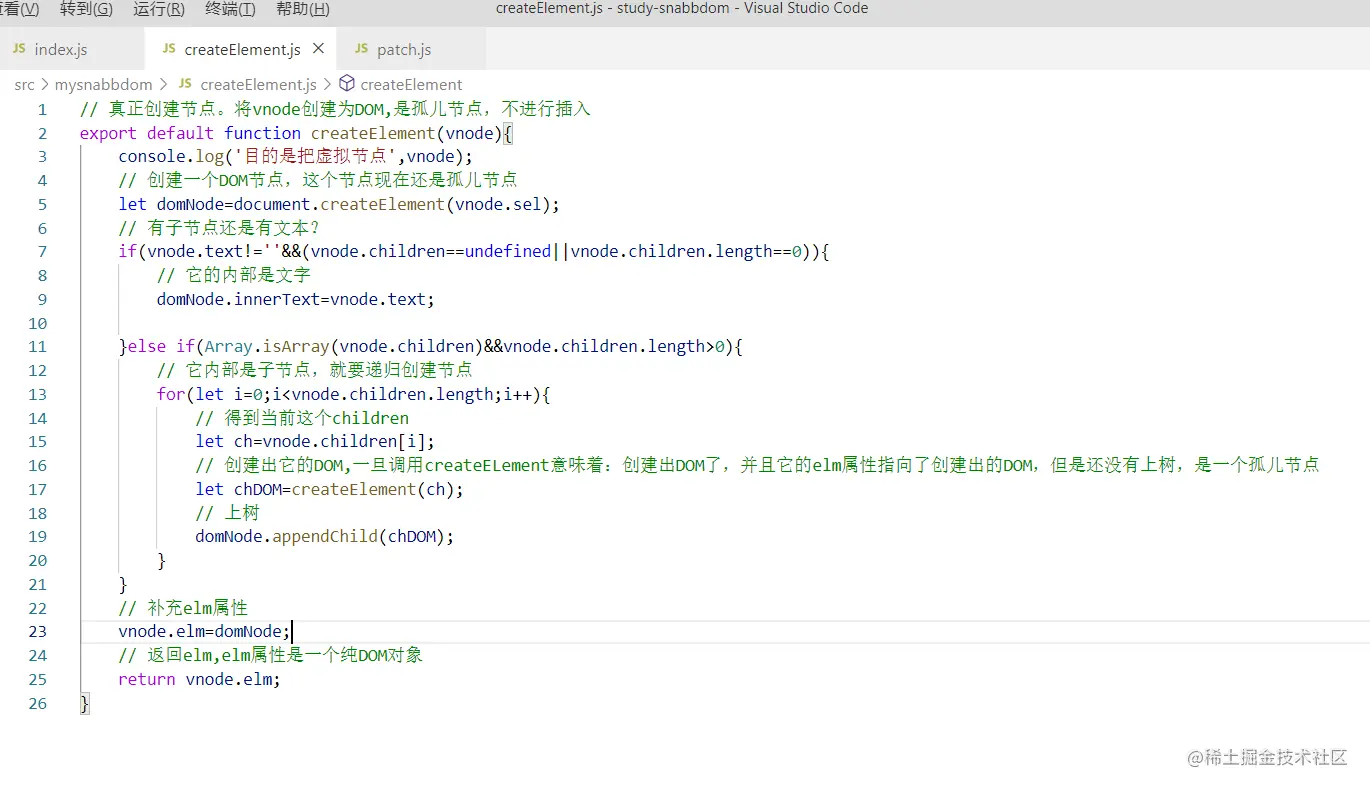Open the 终端 menu
This screenshot has width=1370, height=790.
228,9
